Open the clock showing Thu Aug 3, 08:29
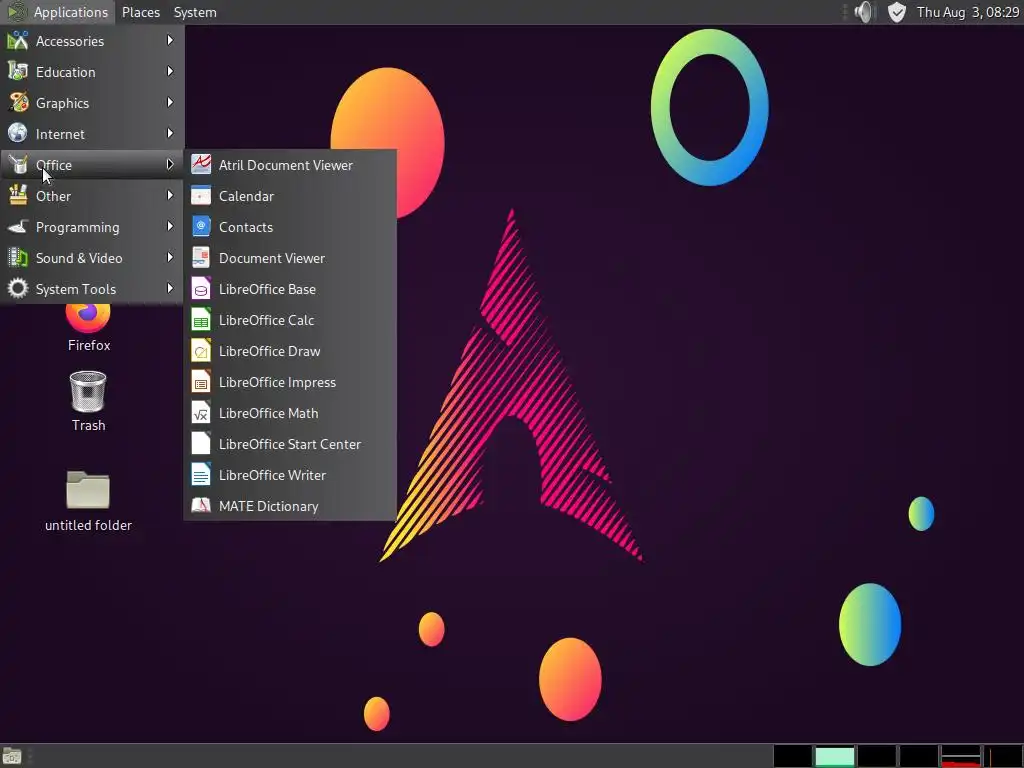 tap(967, 12)
